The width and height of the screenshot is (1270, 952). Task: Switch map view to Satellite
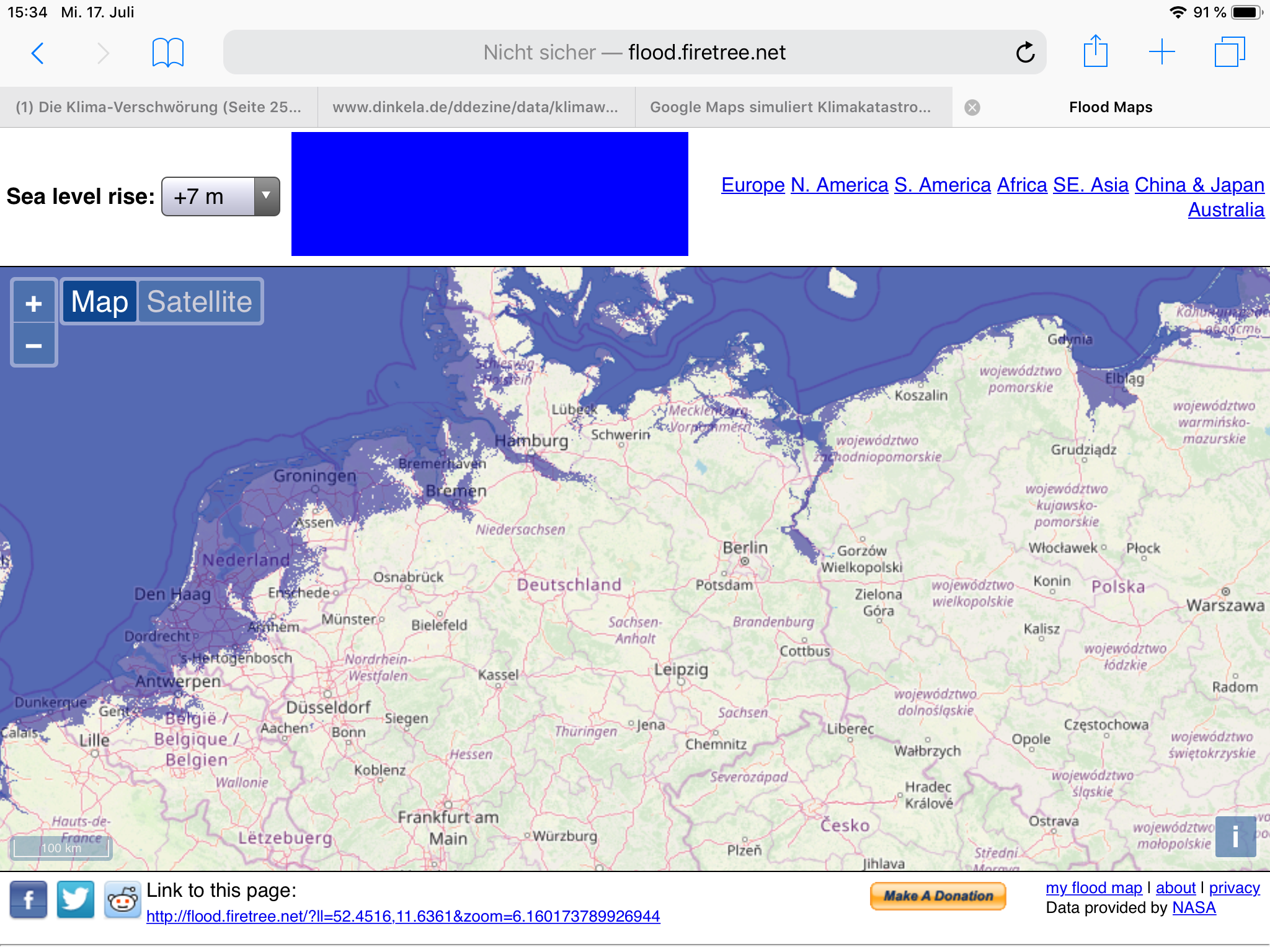199,302
